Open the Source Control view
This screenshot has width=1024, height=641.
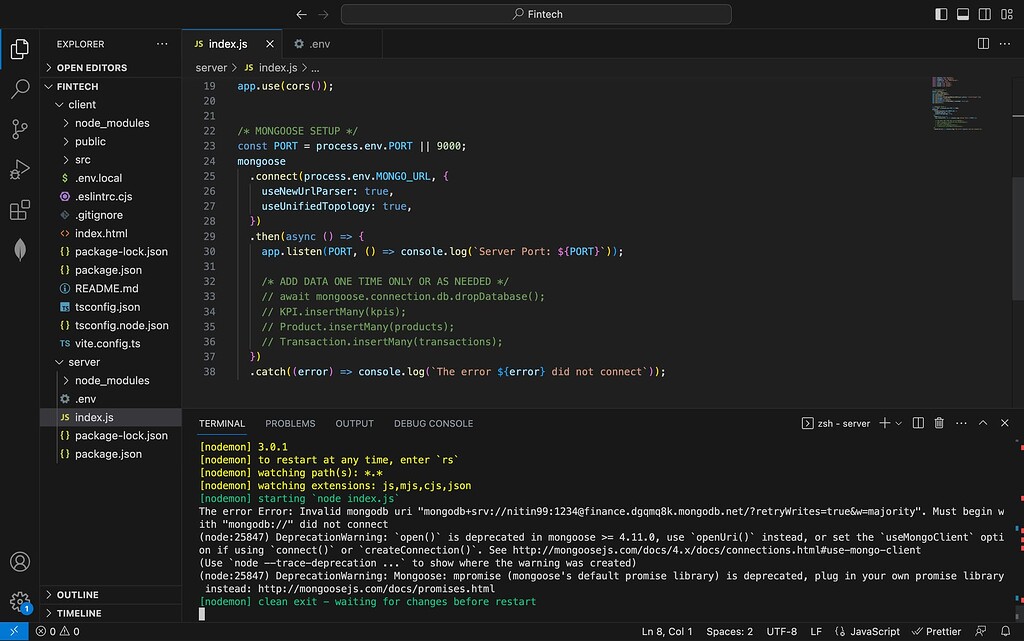(x=20, y=129)
